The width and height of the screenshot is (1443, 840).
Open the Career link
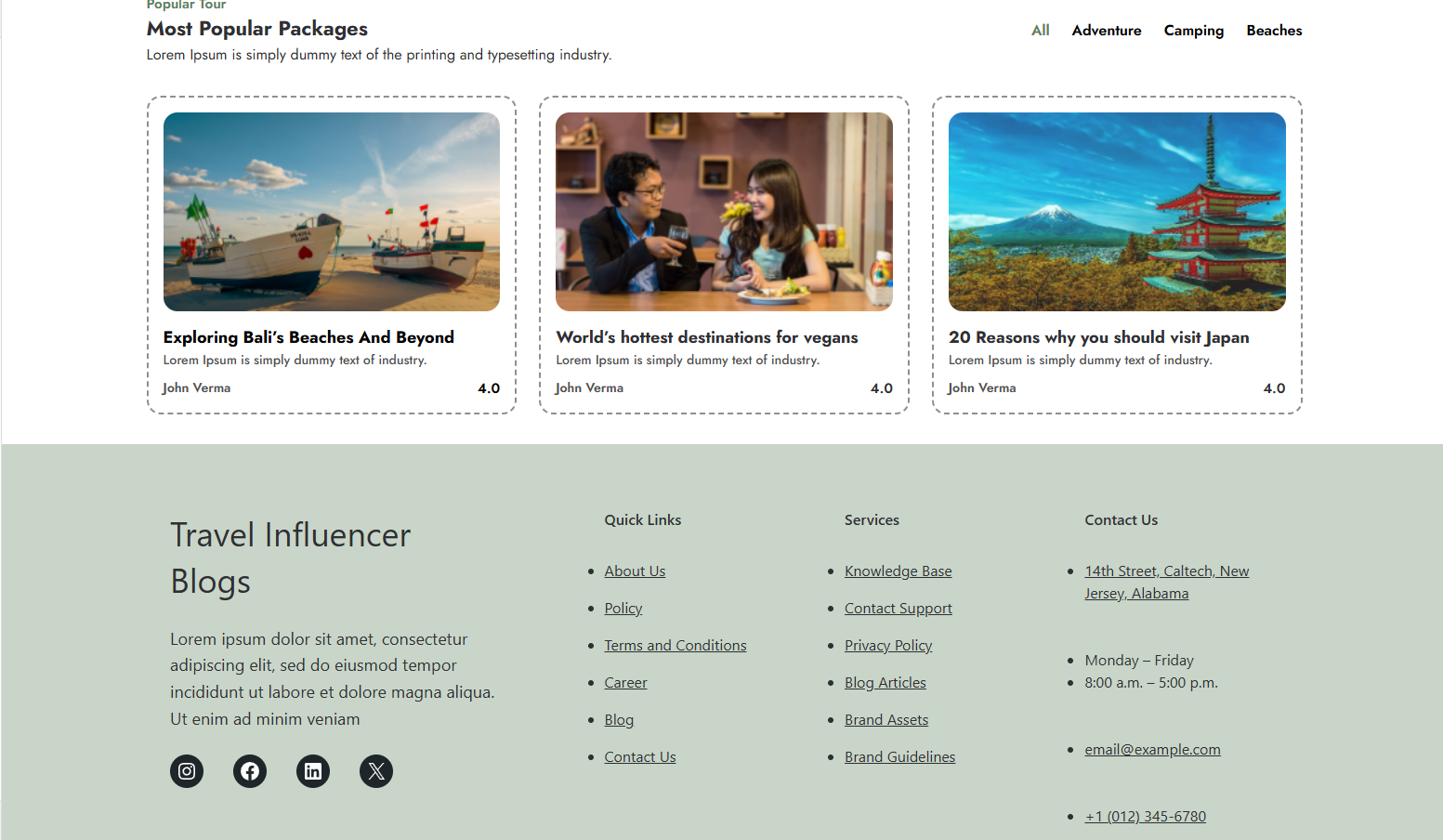click(x=625, y=682)
